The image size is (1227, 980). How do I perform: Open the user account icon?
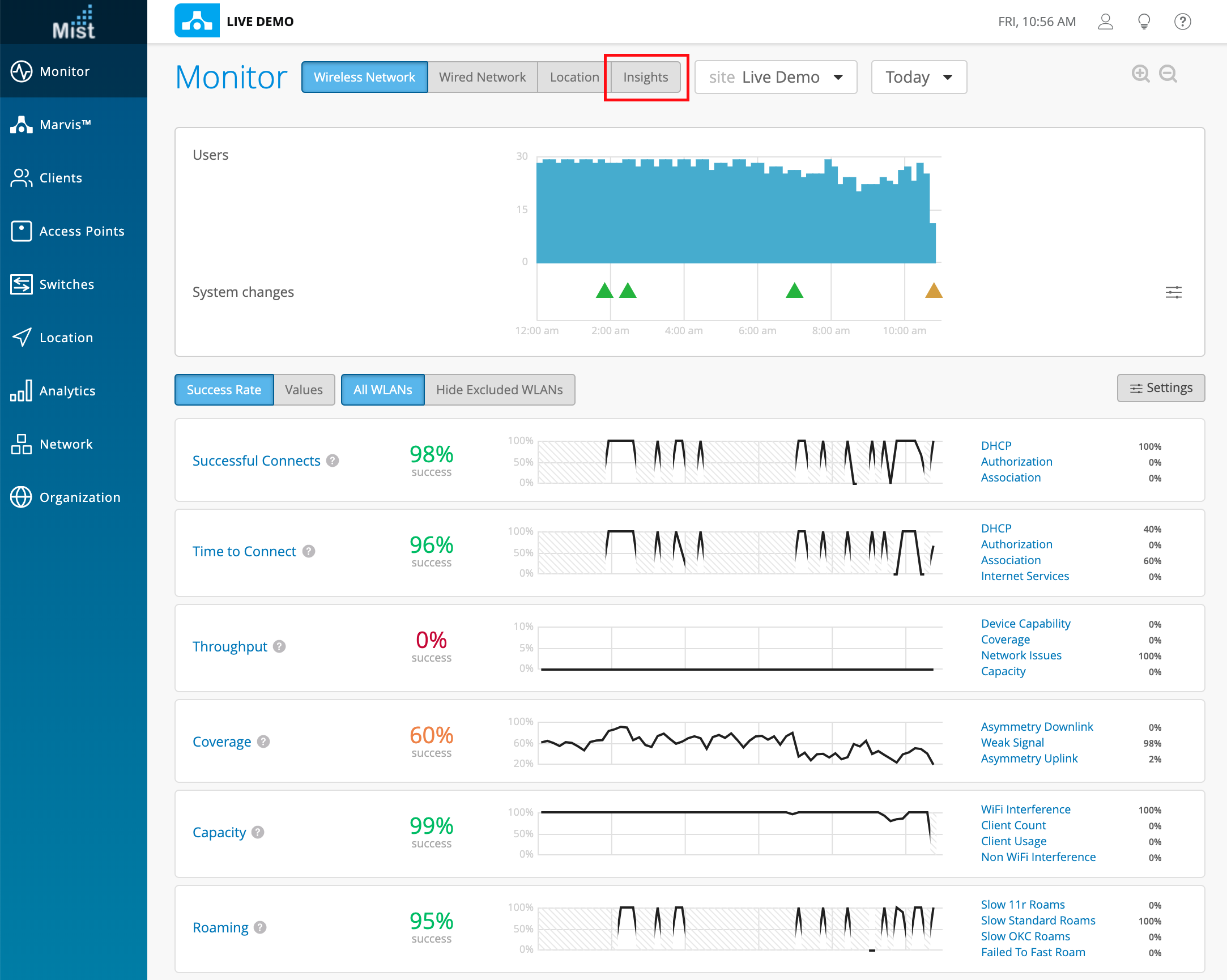pyautogui.click(x=1105, y=22)
